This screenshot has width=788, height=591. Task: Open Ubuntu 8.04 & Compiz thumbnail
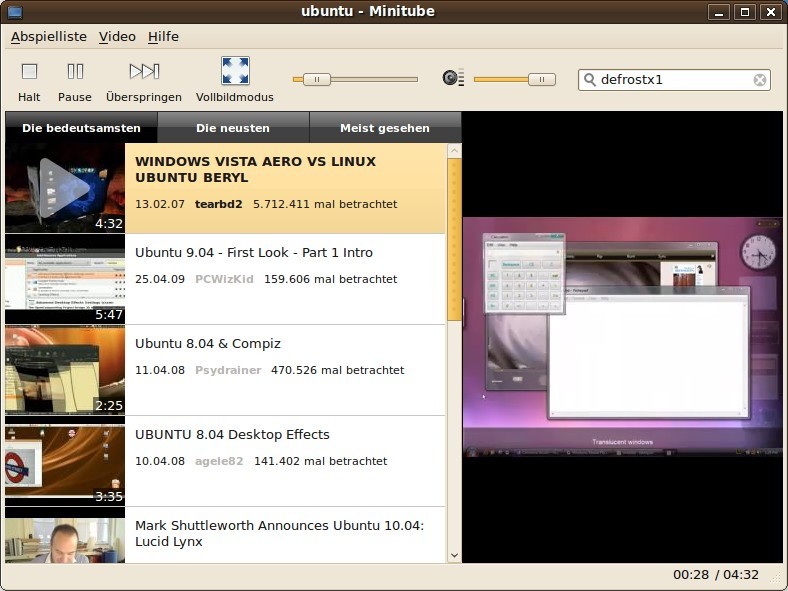tap(65, 370)
